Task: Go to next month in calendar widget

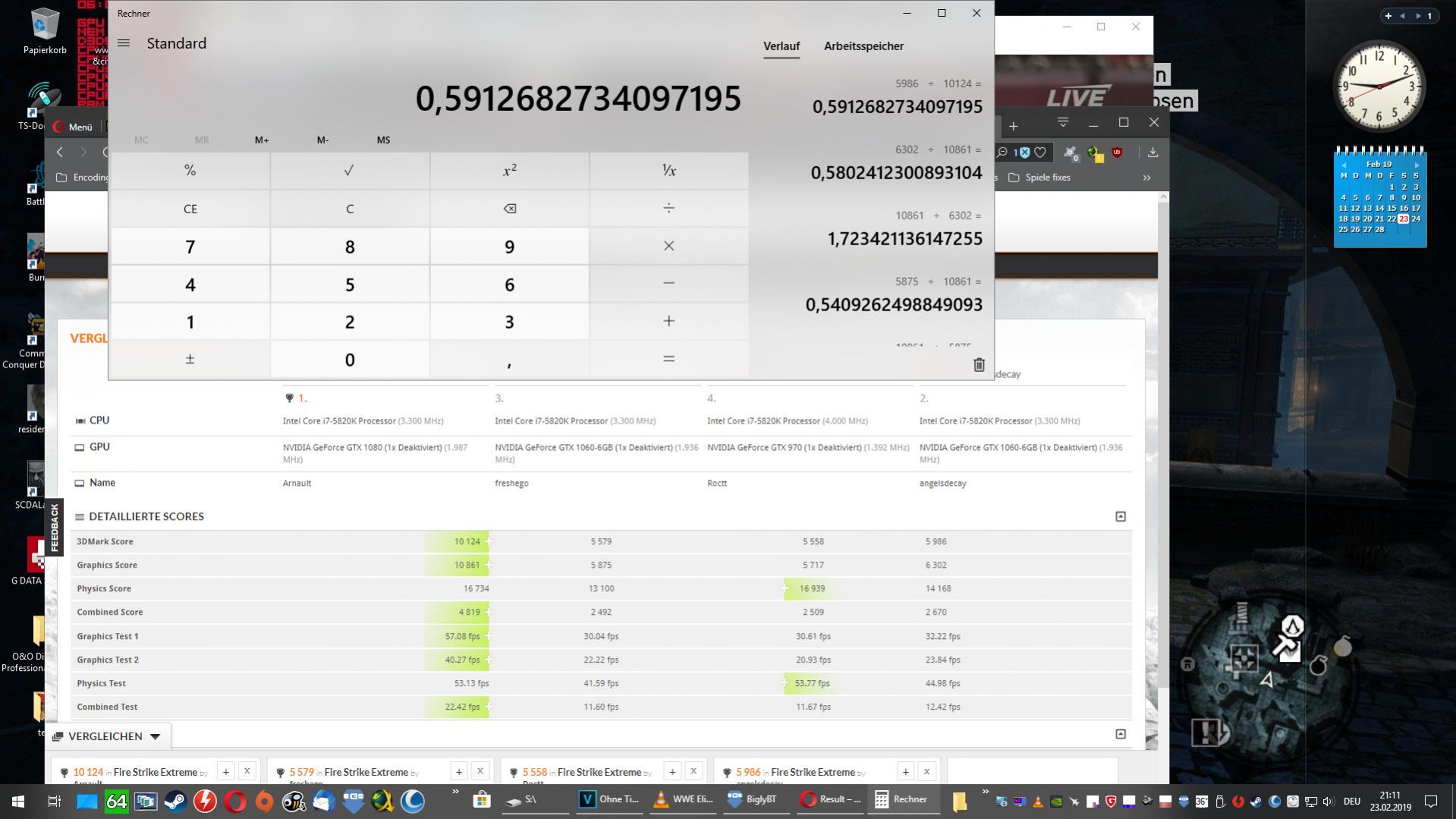Action: (1417, 165)
